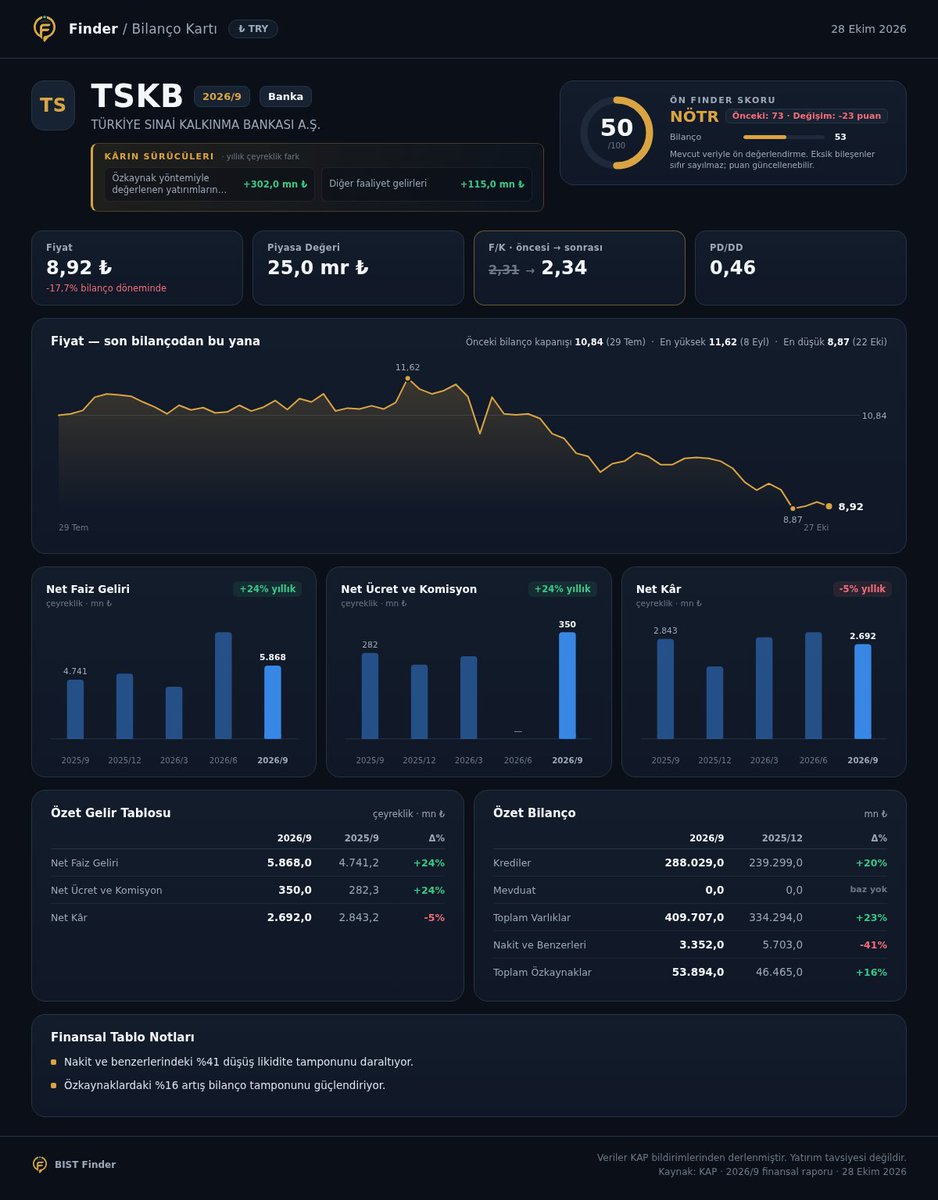938x1200 pixels.
Task: Click the "TÜRKİYE SINAİ KALKINMA BANKASI A.Ş." company name
Action: click(x=206, y=125)
